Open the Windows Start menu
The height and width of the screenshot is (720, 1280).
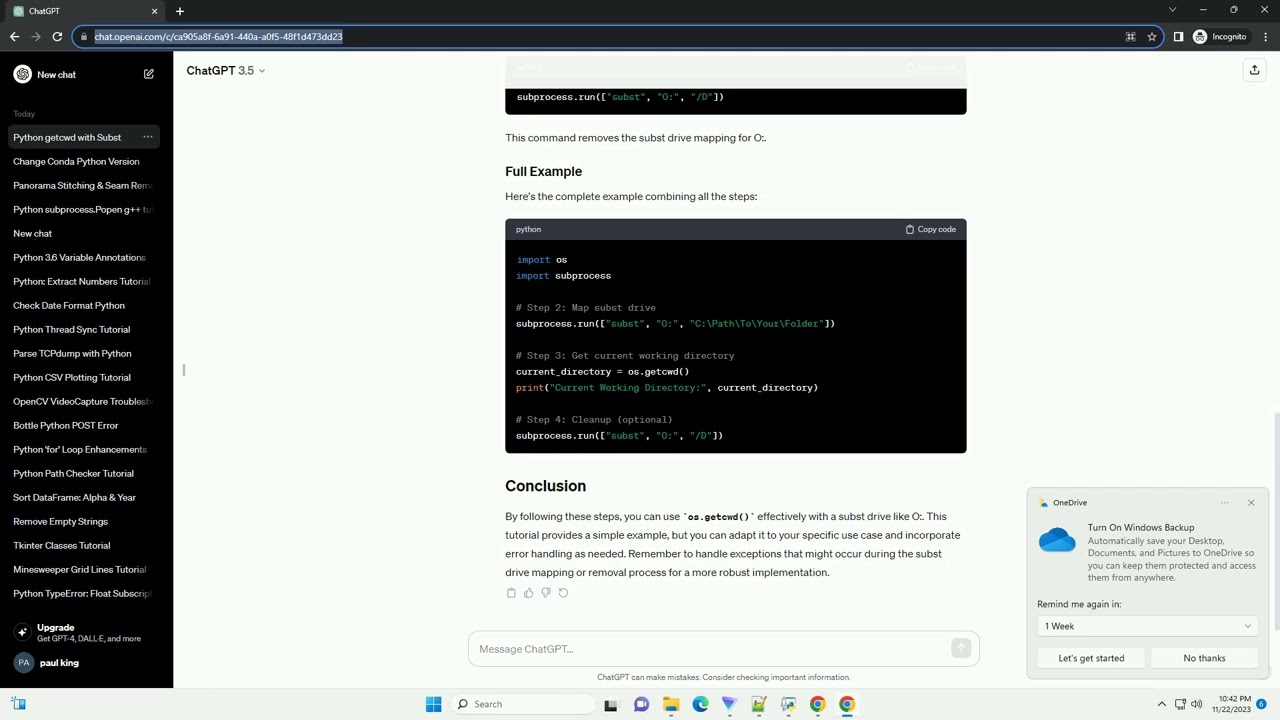(433, 704)
